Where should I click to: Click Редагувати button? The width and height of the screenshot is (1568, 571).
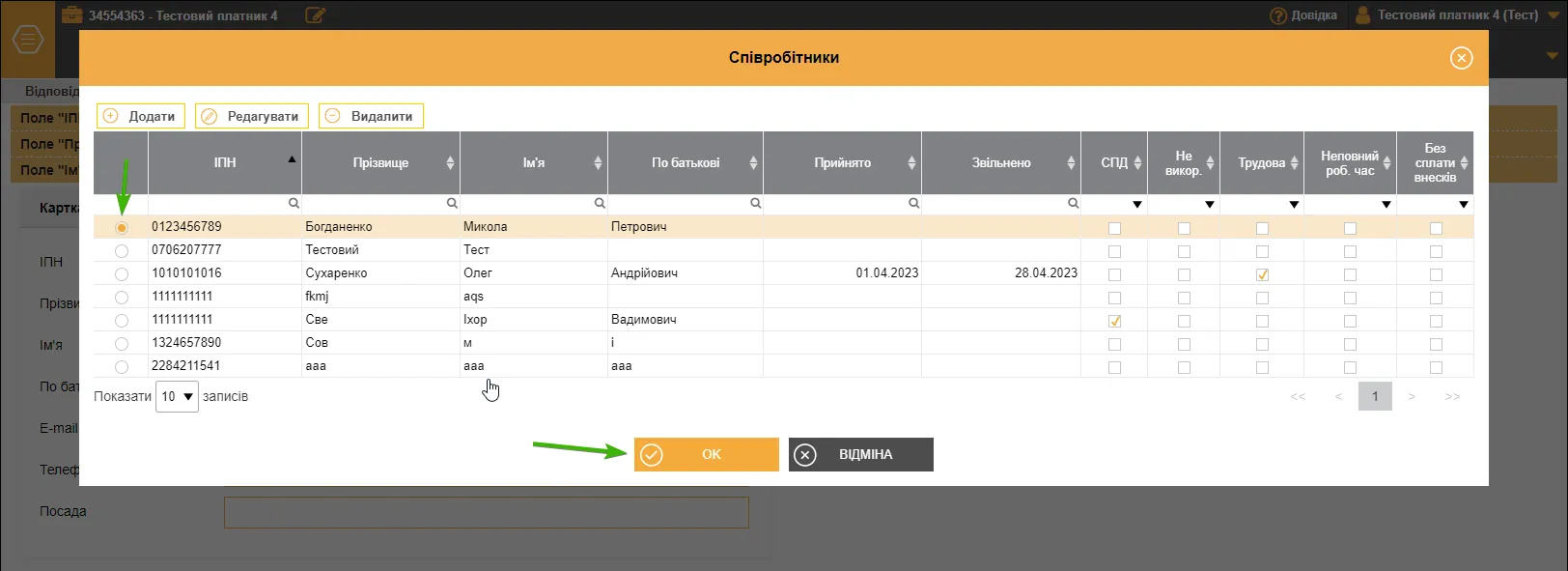[x=252, y=116]
